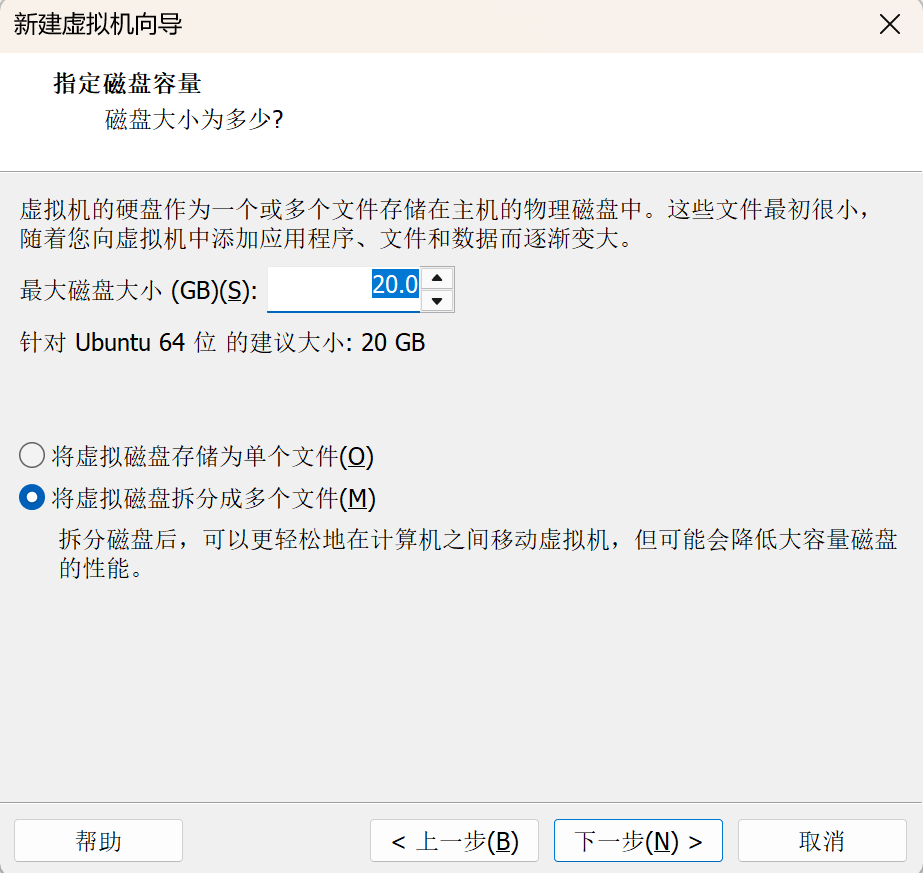
Task: Dismiss the wizard with the X button
Action: coord(889,24)
